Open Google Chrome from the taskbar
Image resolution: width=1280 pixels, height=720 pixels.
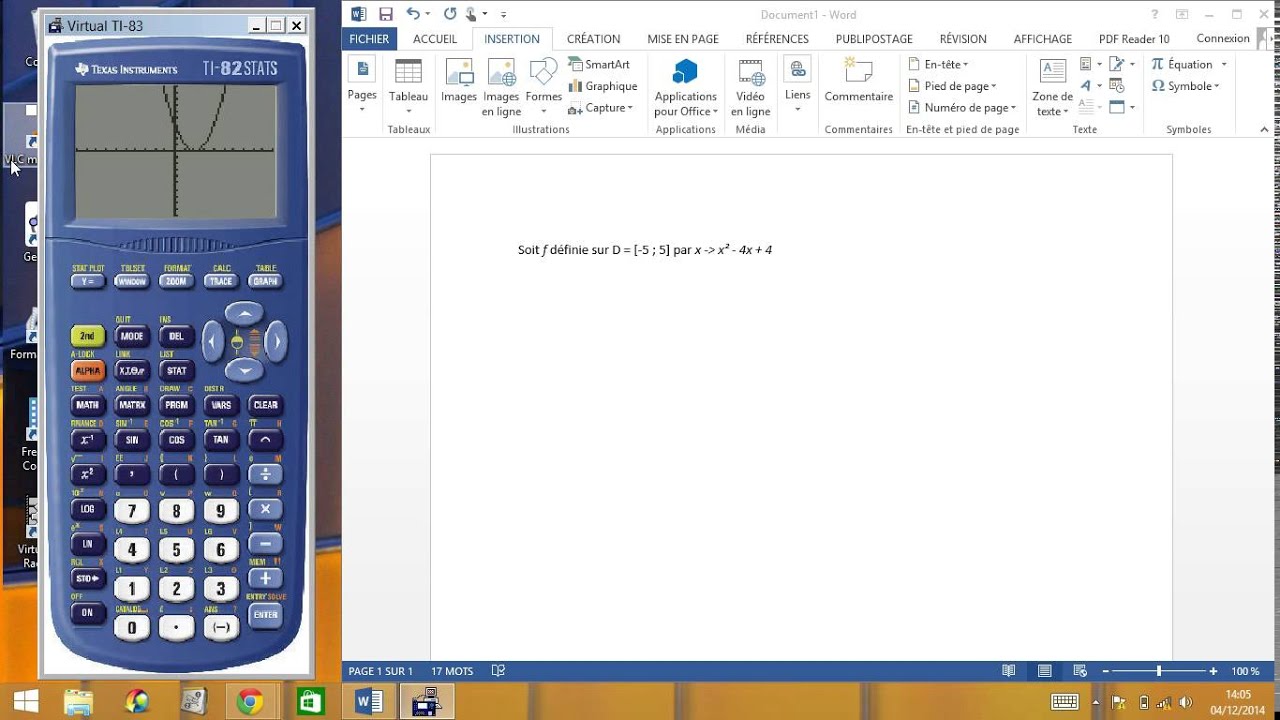pos(251,702)
